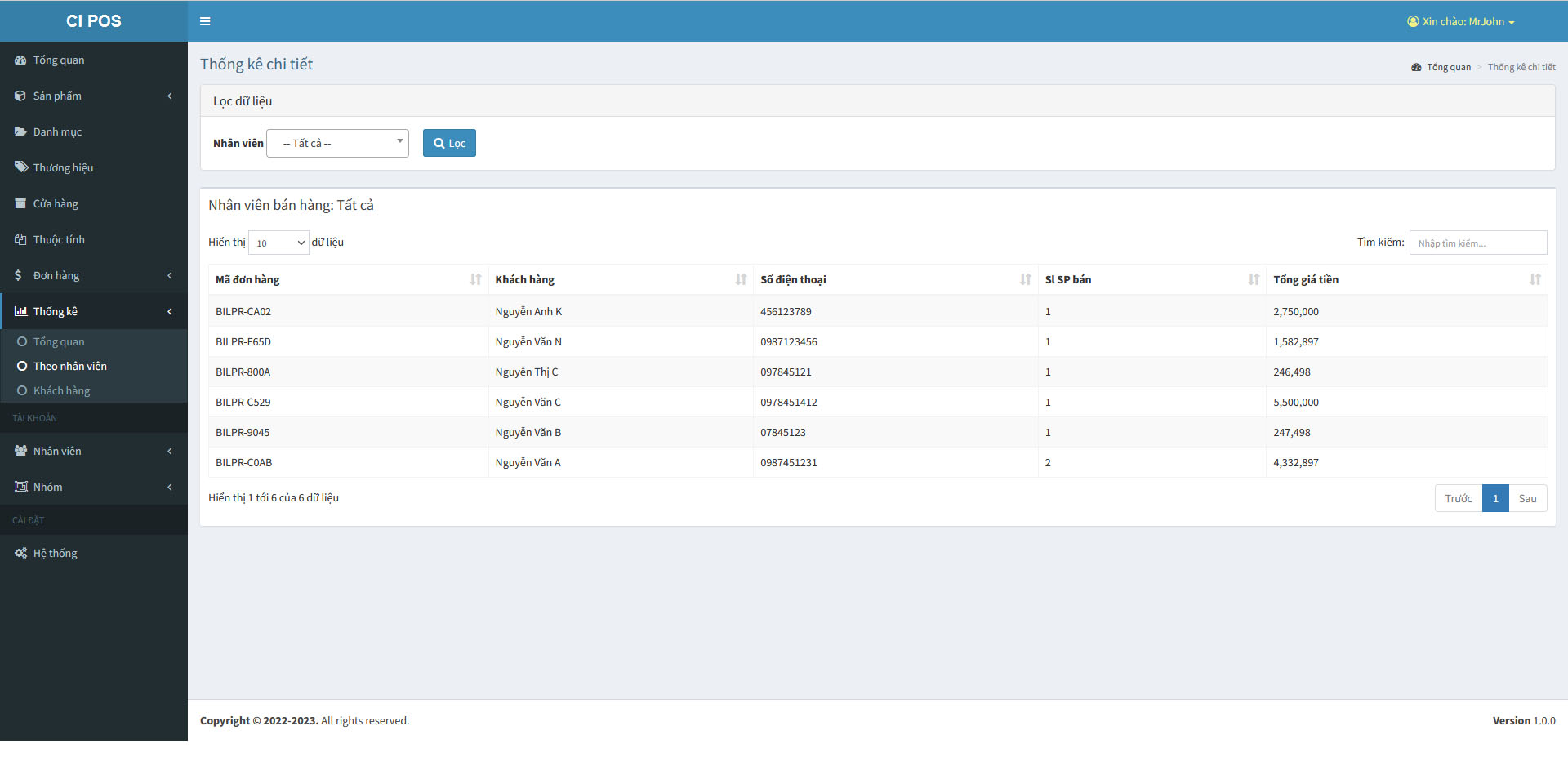Open order BILPR-CA02
Viewport: 1568px width, 766px height.
pyautogui.click(x=243, y=311)
